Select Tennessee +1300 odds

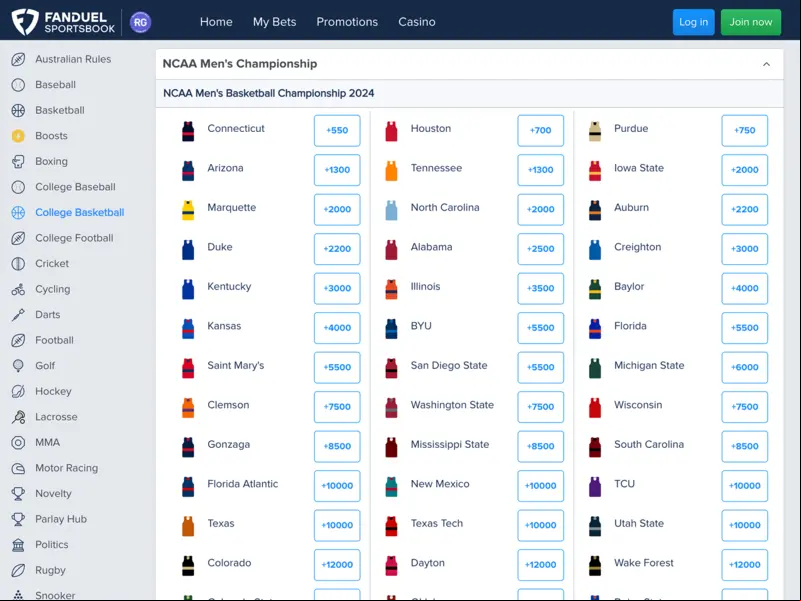tap(540, 170)
